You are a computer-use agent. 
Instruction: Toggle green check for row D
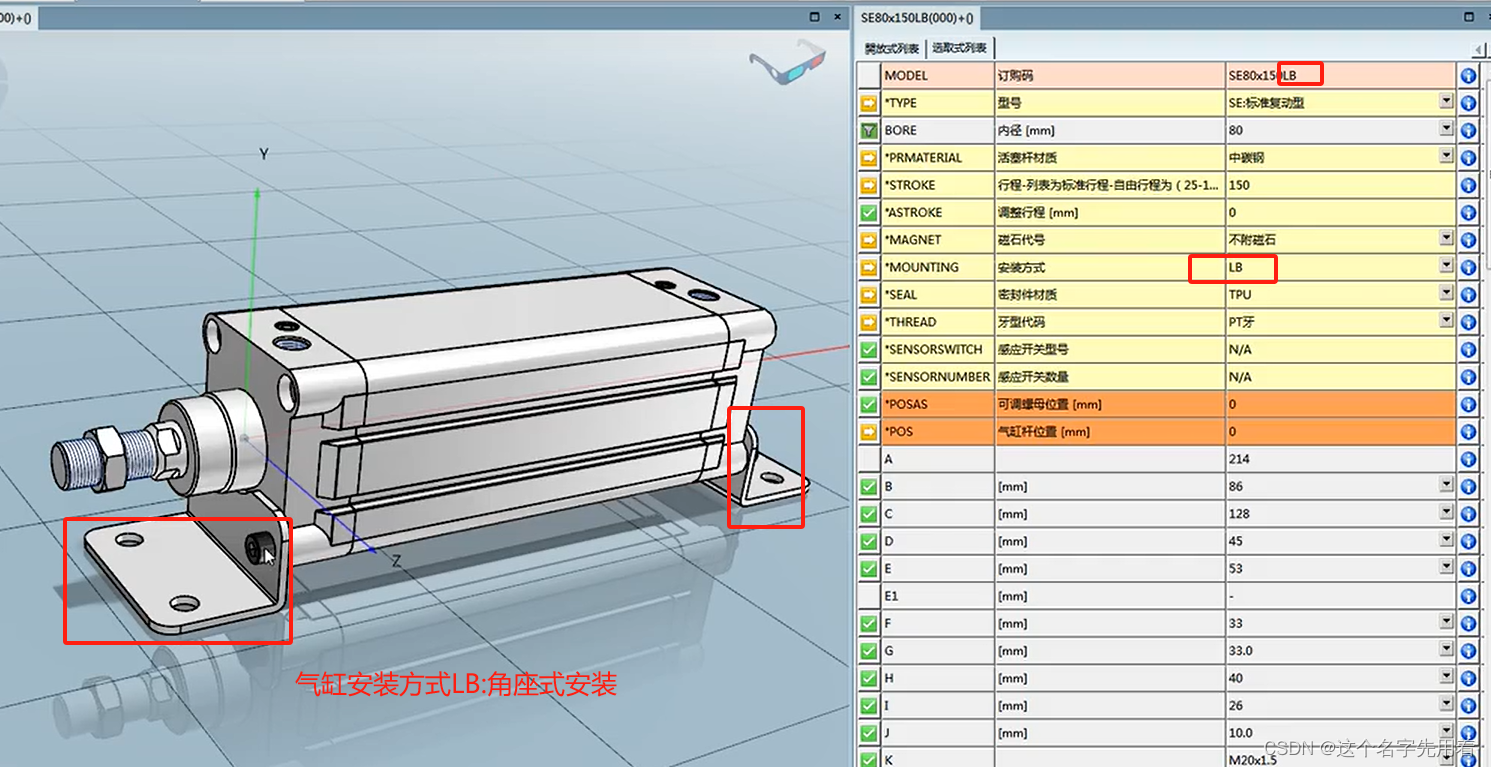[868, 541]
